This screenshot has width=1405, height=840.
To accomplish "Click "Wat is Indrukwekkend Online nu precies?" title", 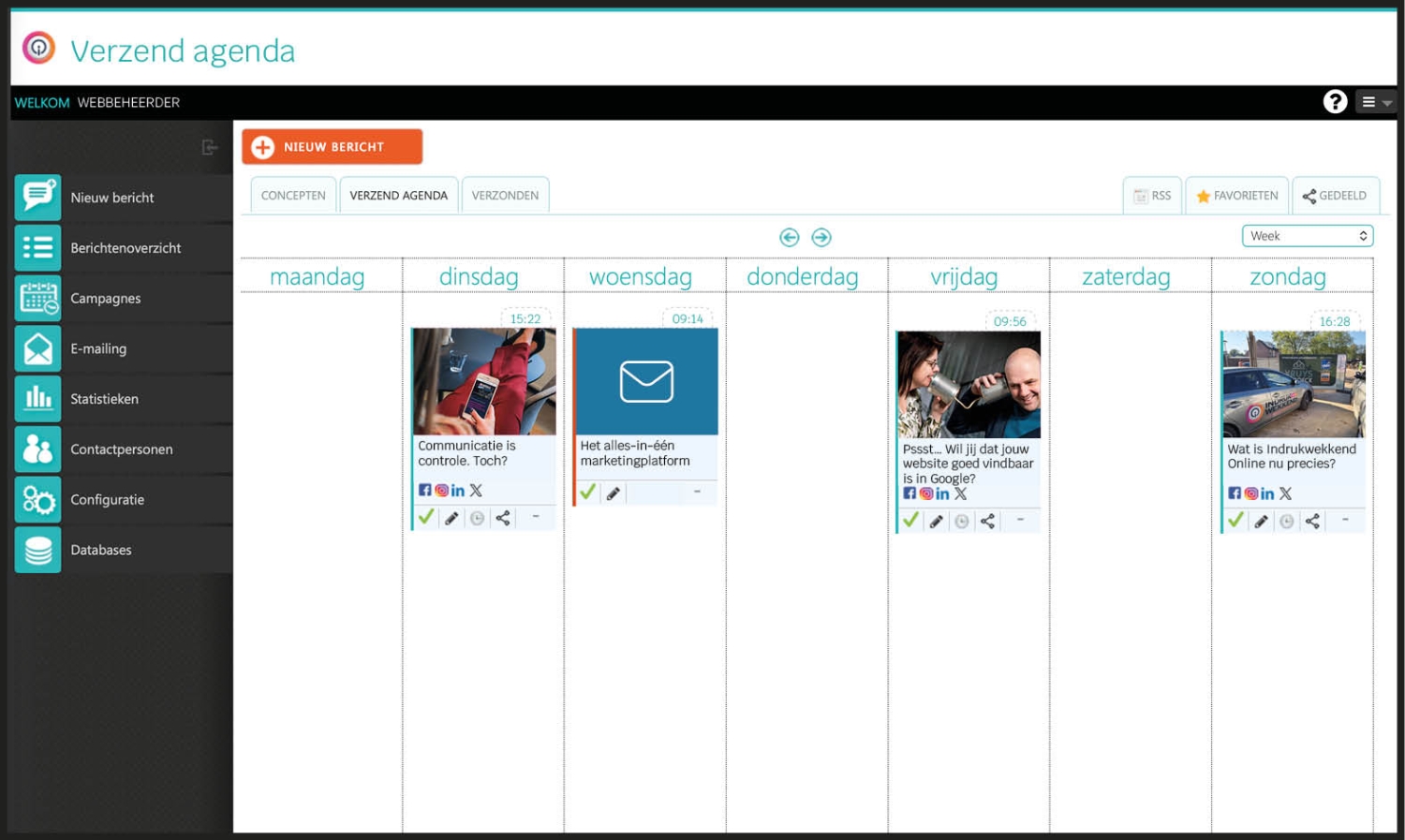I will pos(1292,456).
